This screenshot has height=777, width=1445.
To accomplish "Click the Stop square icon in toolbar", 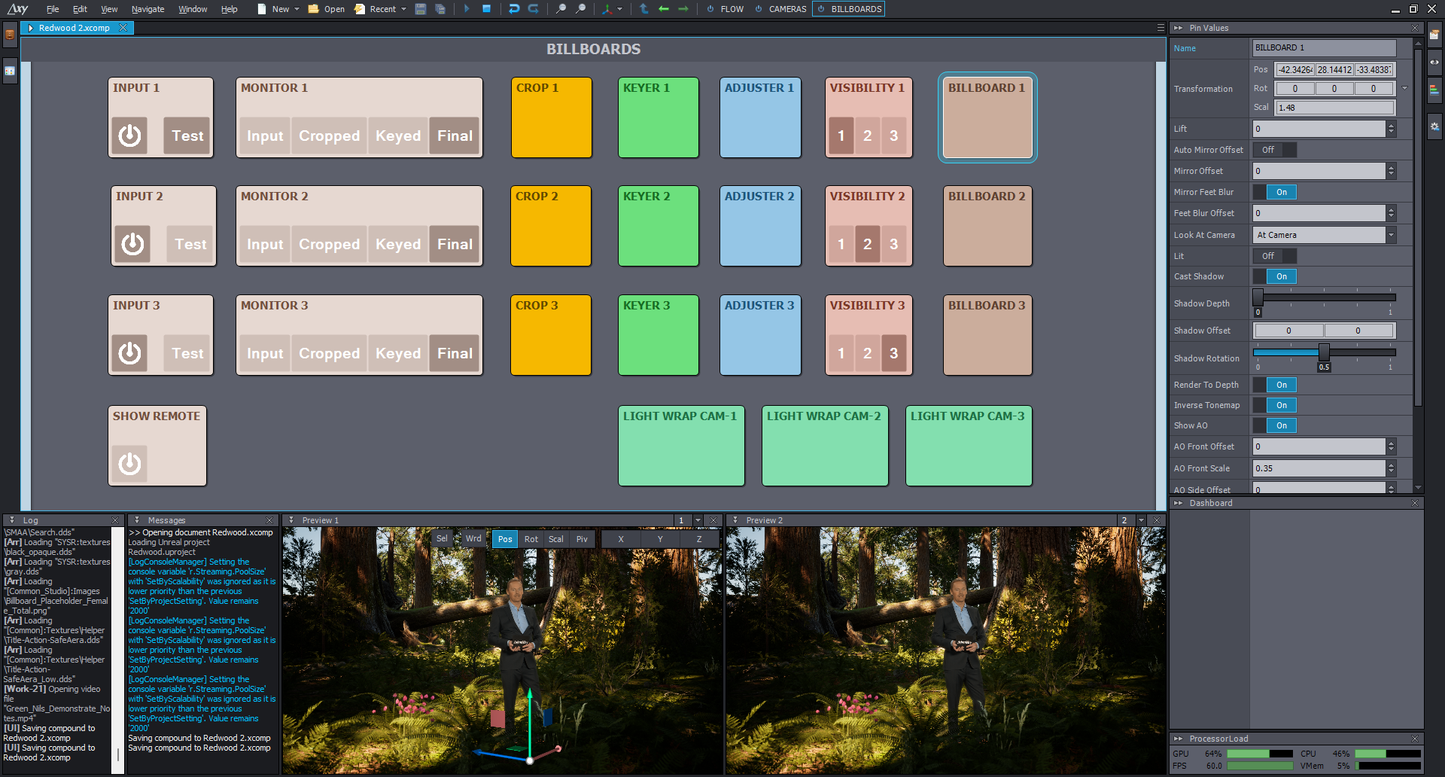I will (487, 9).
